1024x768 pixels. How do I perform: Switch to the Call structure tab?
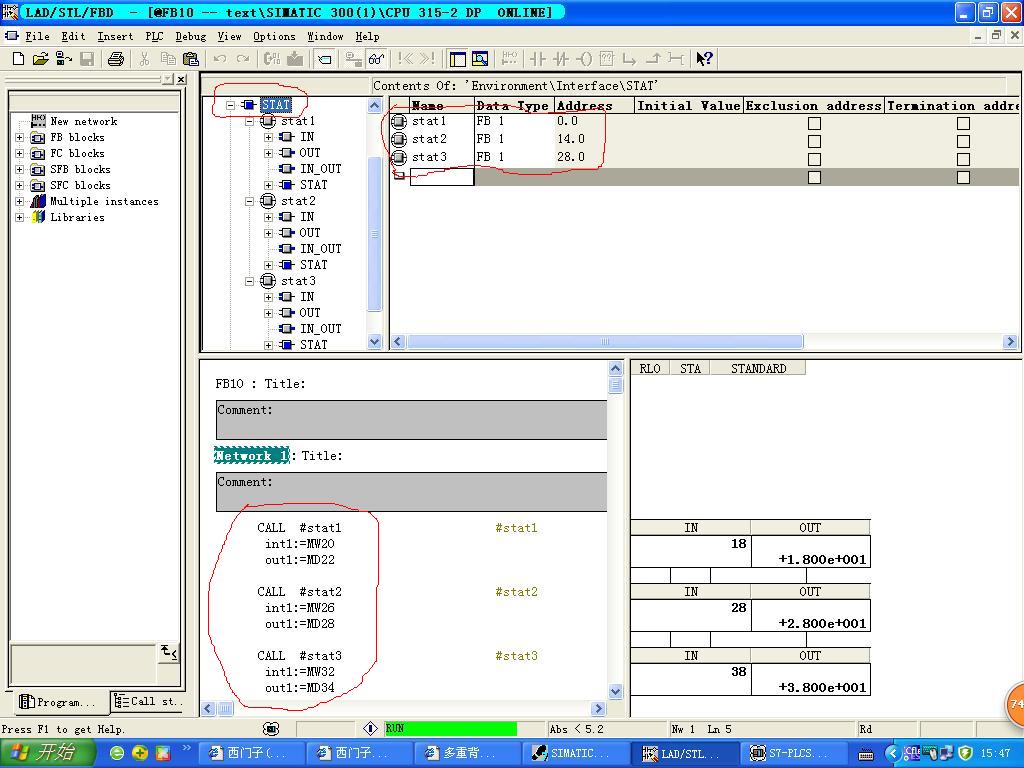click(x=147, y=701)
